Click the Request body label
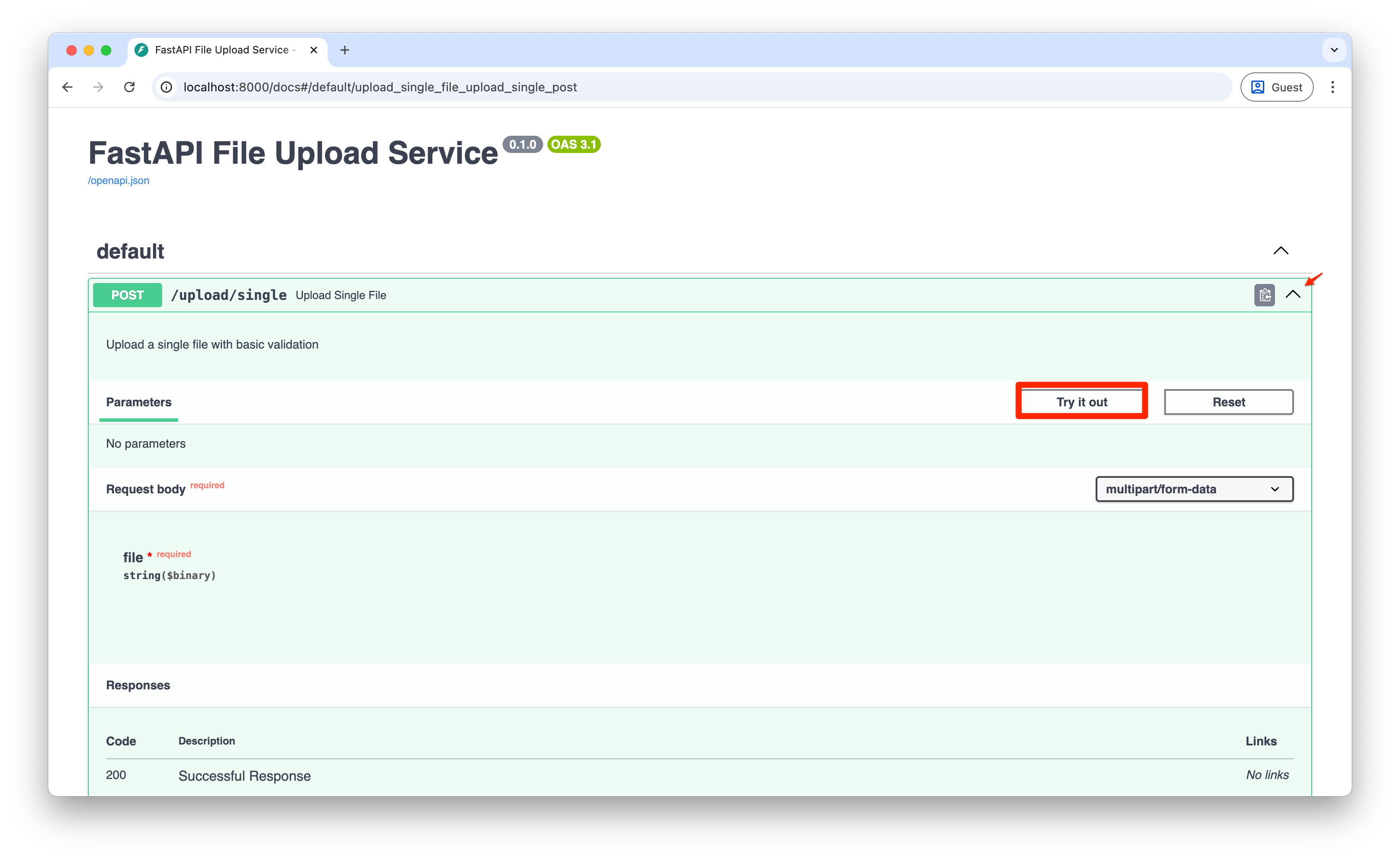The image size is (1400, 860). click(x=146, y=489)
